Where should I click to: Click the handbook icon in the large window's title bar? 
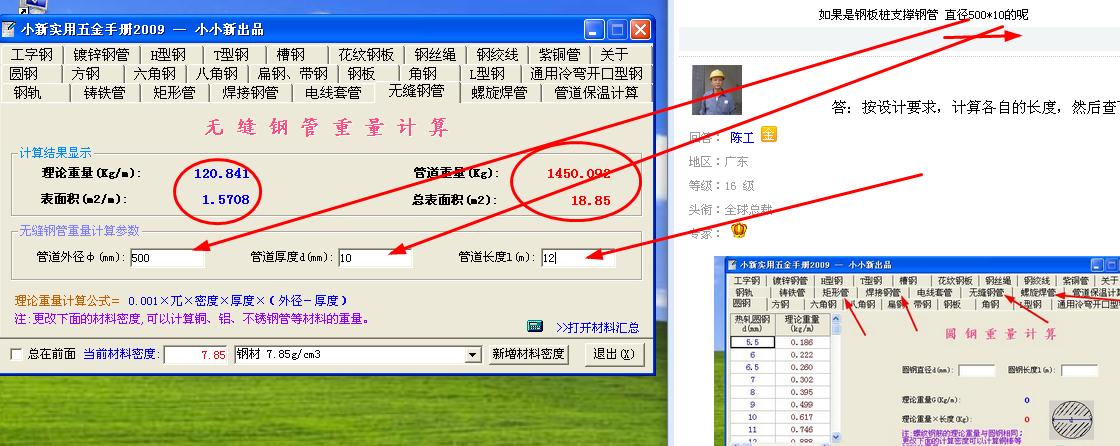(x=9, y=29)
